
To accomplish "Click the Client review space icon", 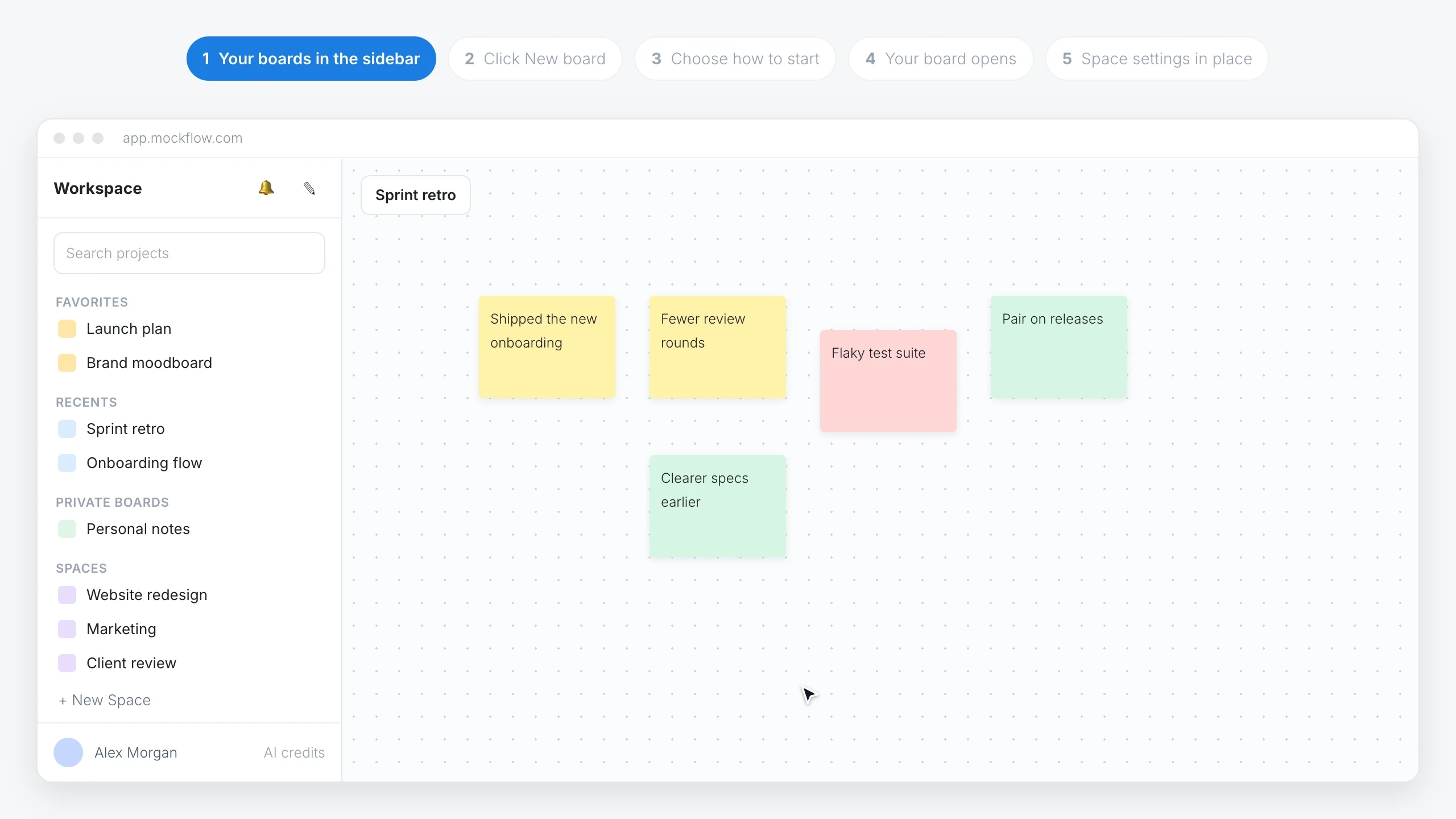I will click(x=67, y=663).
